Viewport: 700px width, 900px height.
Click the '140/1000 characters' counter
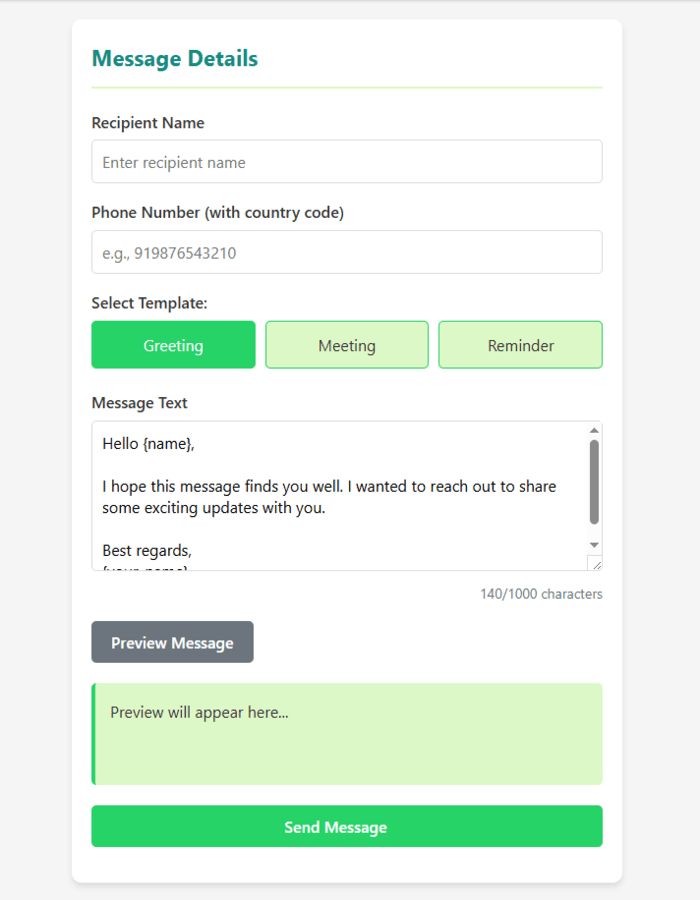[x=541, y=594]
